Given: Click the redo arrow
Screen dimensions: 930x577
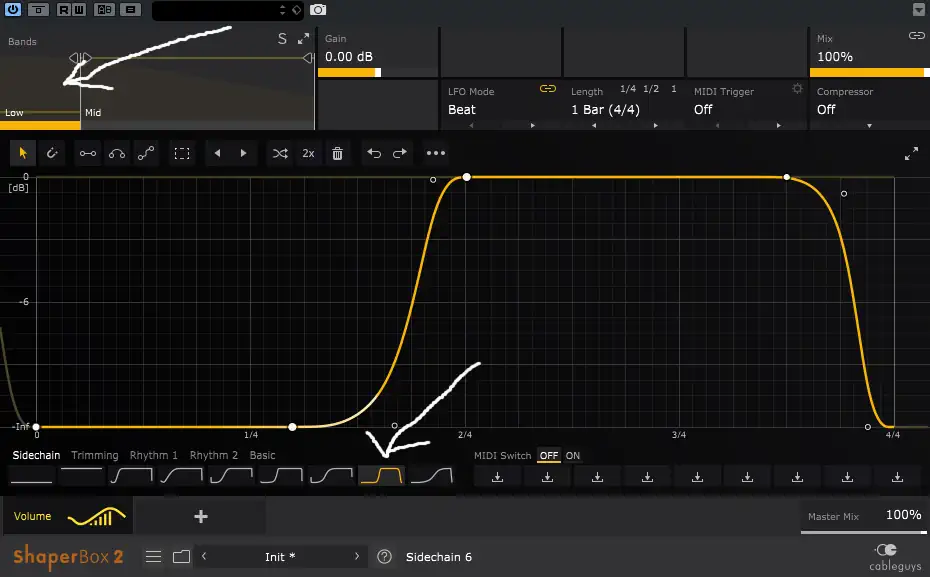Looking at the screenshot, I should click(400, 153).
